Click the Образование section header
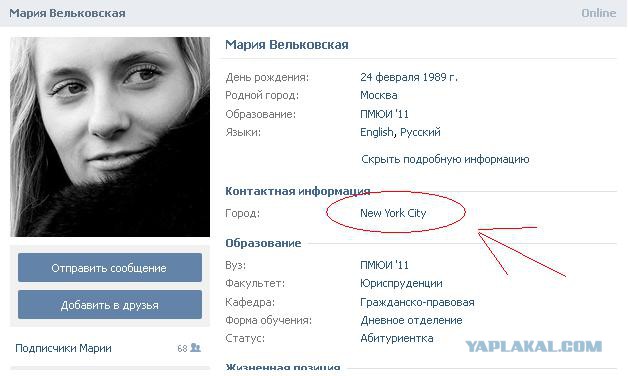 (263, 243)
